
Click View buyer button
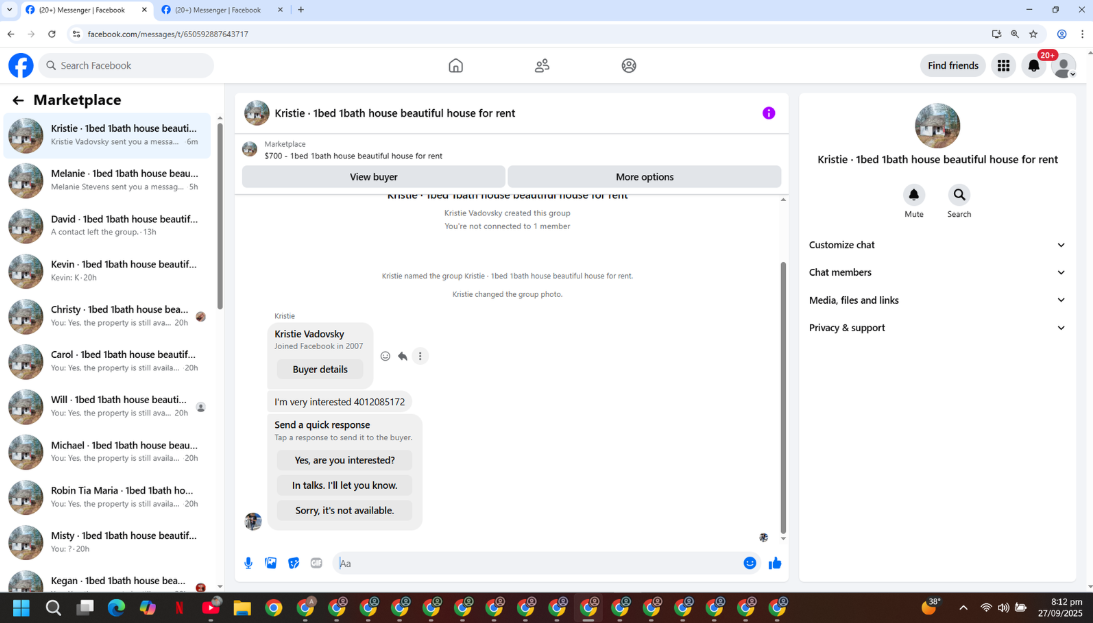374,177
